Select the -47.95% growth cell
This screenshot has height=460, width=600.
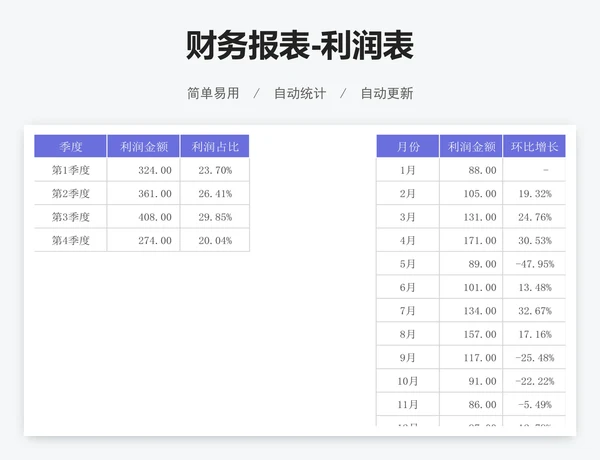pos(534,264)
